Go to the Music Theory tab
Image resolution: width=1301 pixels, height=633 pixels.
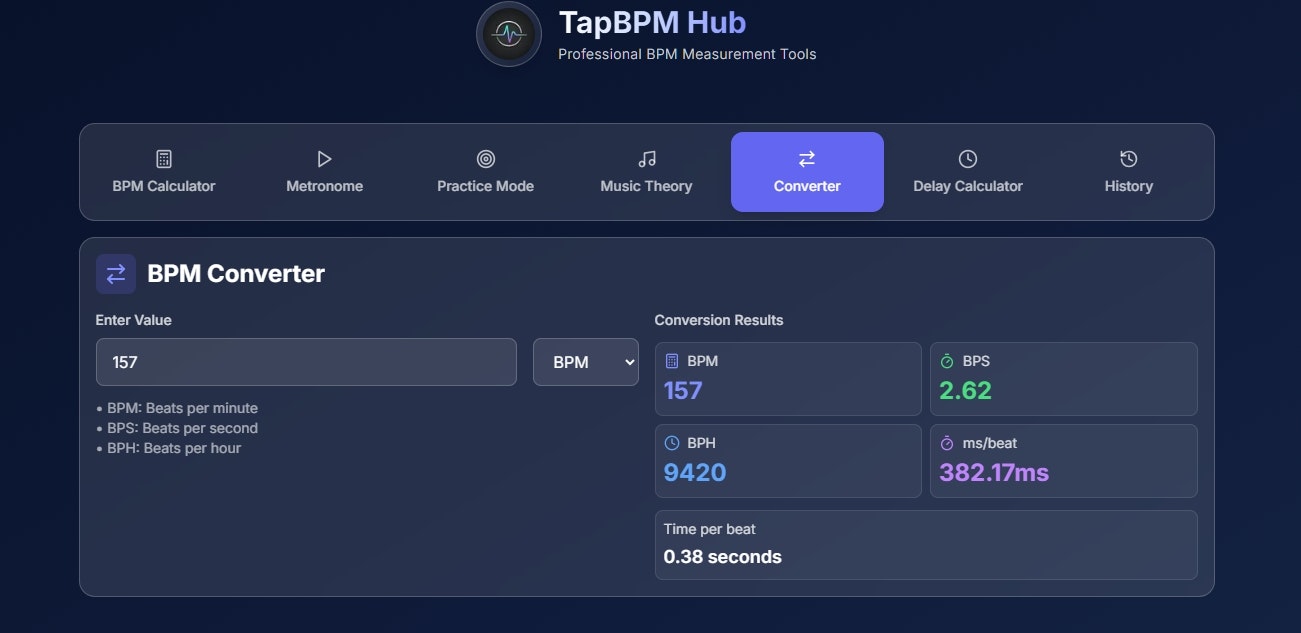[x=646, y=172]
